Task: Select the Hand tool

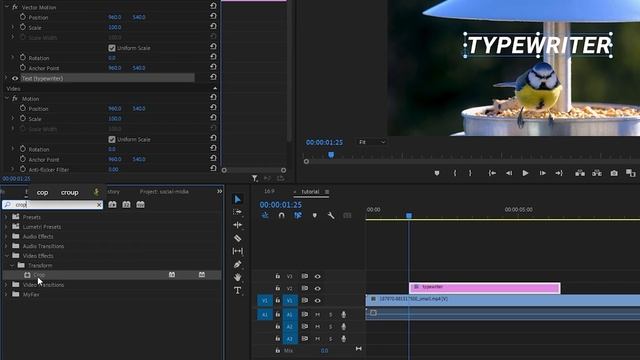Action: [x=238, y=277]
